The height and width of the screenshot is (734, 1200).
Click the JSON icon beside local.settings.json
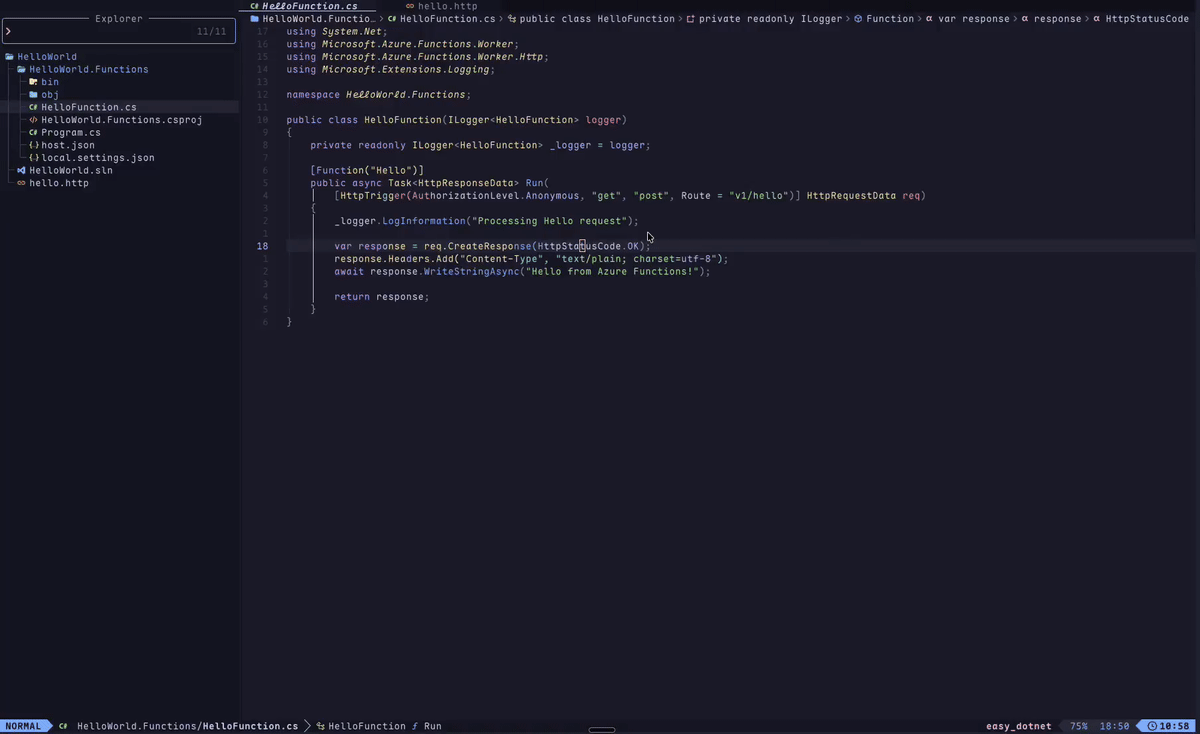(x=33, y=158)
